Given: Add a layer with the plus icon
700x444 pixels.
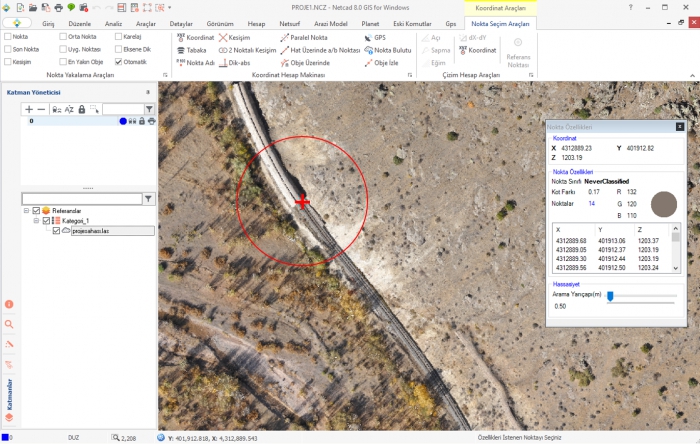Looking at the screenshot, I should 29,109.
